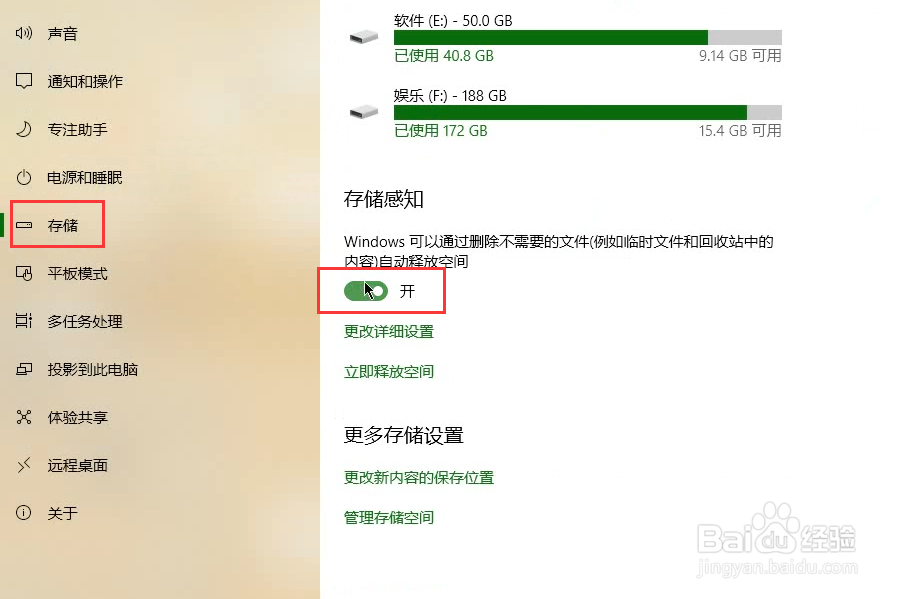Open the 体验共享 sharing icon

click(24, 417)
